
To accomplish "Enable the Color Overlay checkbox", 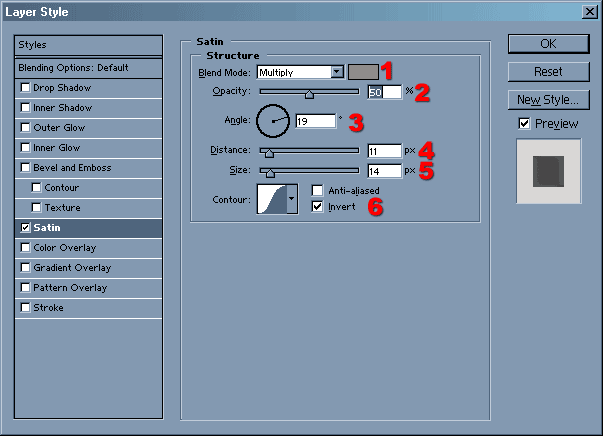I will pyautogui.click(x=25, y=248).
